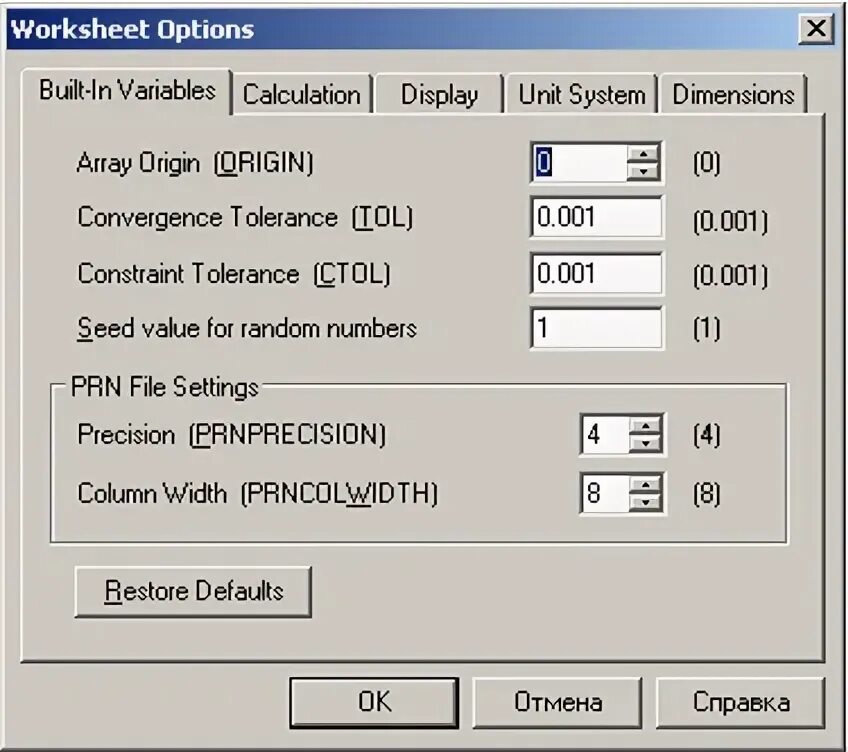The height and width of the screenshot is (752, 848).
Task: Click the Seed value for random numbers field
Action: (x=597, y=328)
